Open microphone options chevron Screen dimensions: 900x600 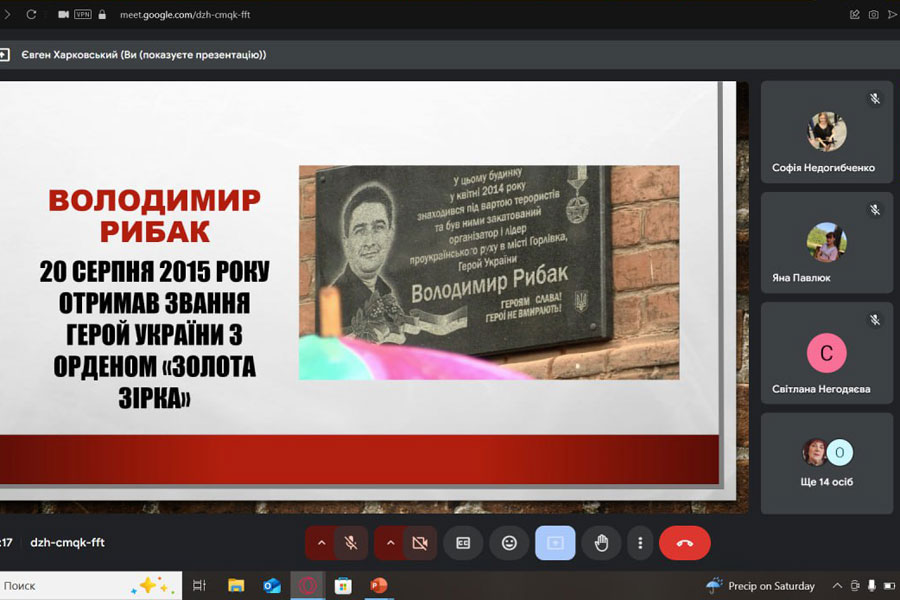321,543
